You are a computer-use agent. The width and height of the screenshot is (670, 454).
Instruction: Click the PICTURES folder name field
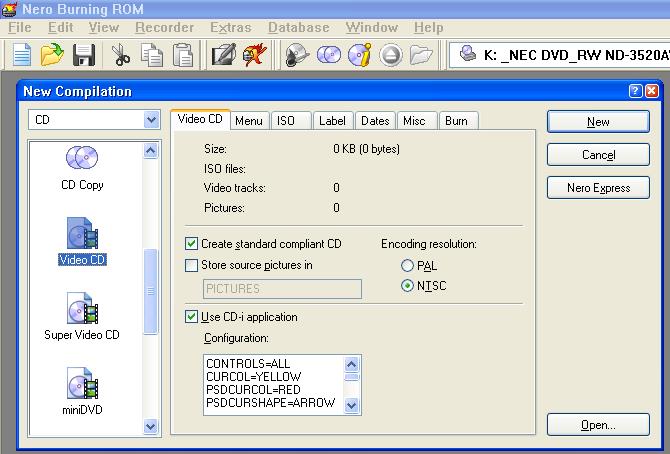282,289
